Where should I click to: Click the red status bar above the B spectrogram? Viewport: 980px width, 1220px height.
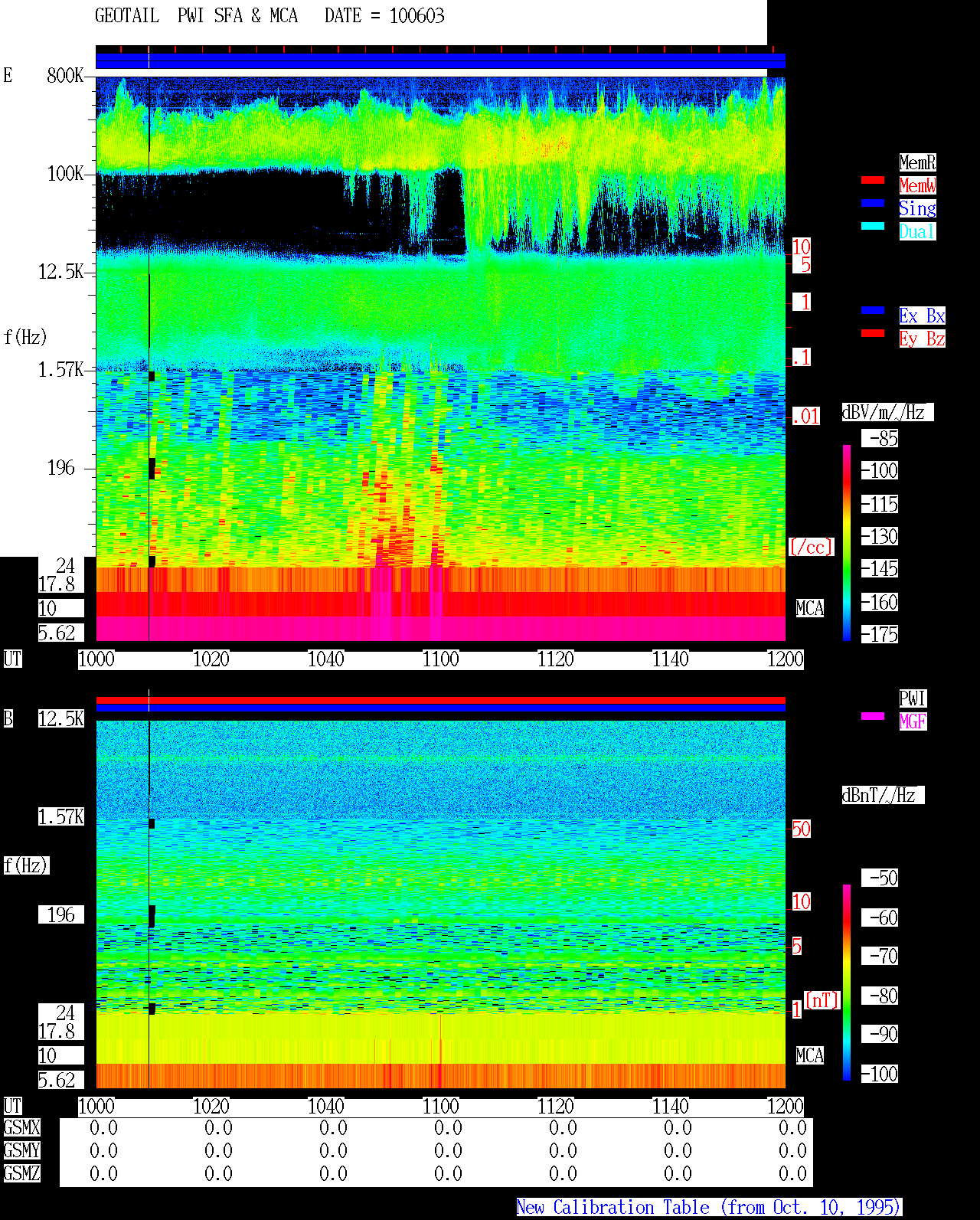tap(440, 700)
